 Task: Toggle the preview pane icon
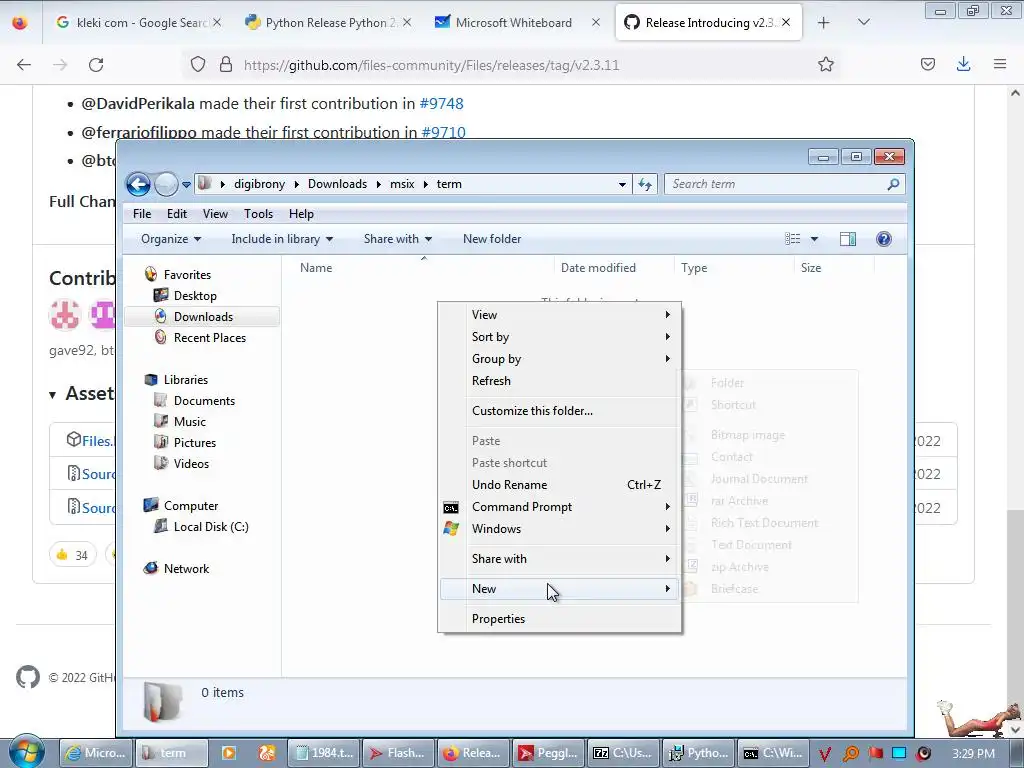pos(848,239)
